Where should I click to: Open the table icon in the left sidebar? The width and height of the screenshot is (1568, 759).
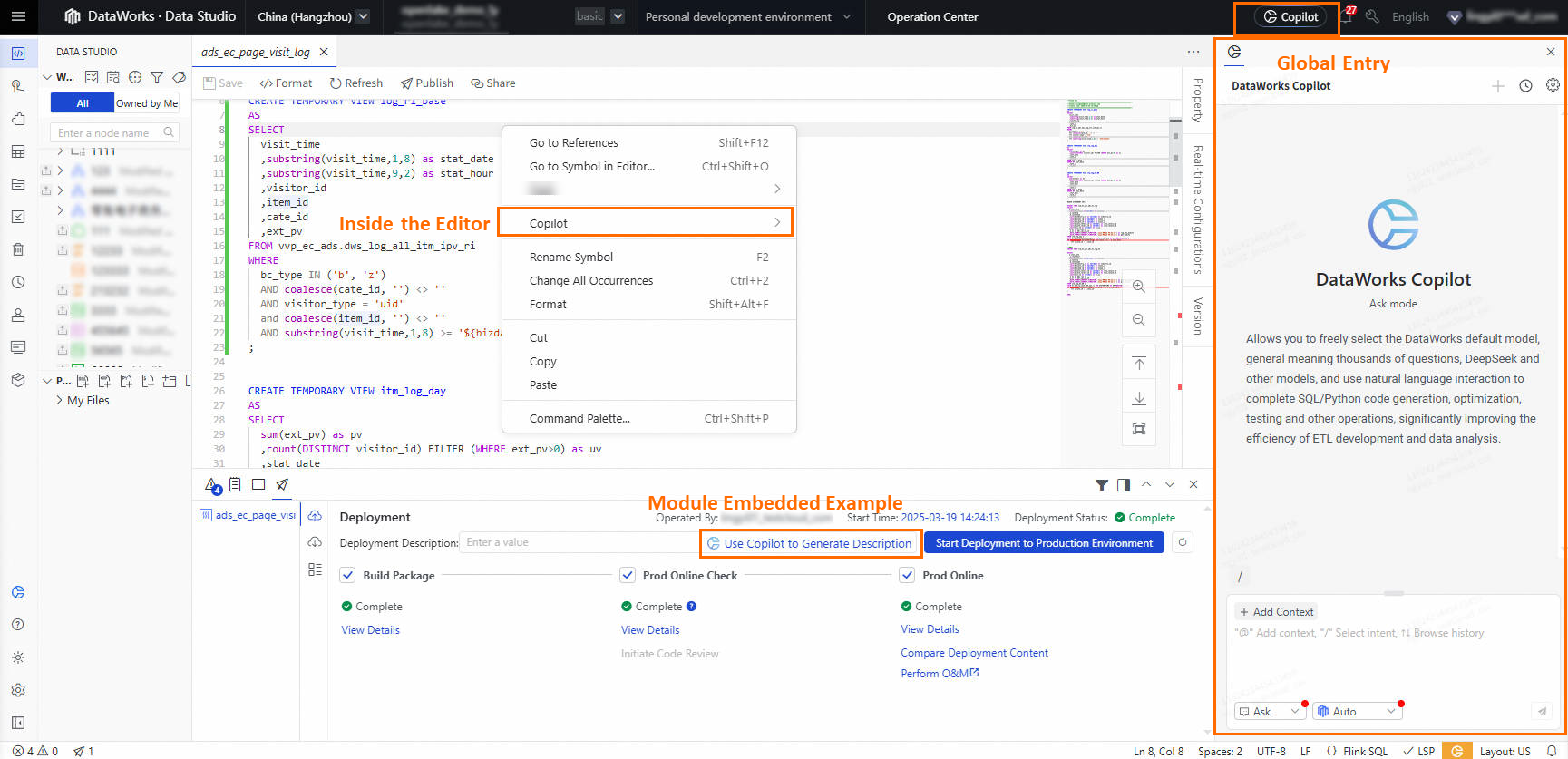pos(18,151)
